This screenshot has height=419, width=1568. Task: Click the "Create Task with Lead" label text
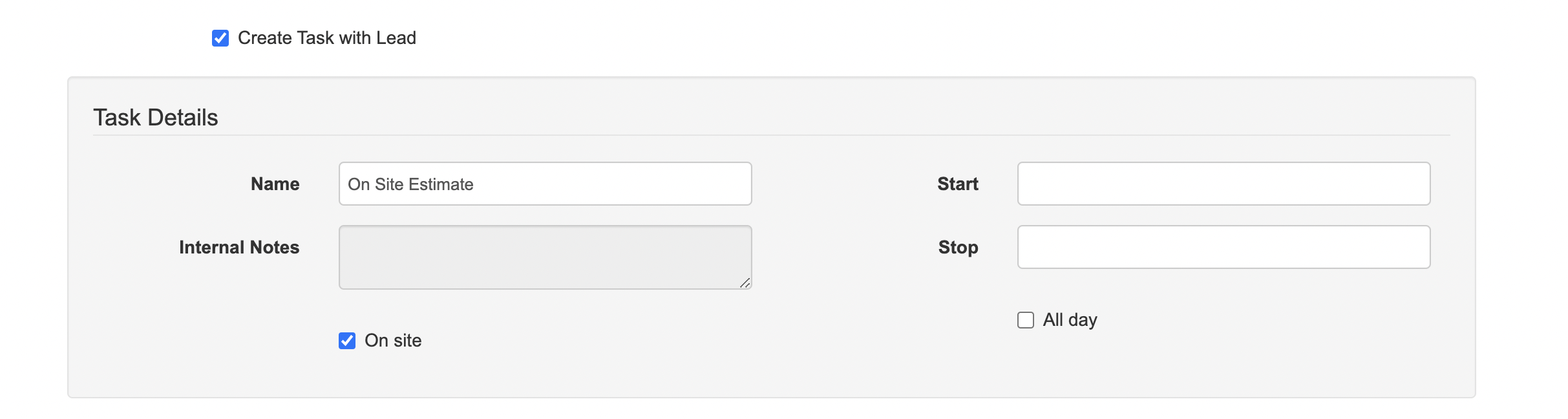326,38
